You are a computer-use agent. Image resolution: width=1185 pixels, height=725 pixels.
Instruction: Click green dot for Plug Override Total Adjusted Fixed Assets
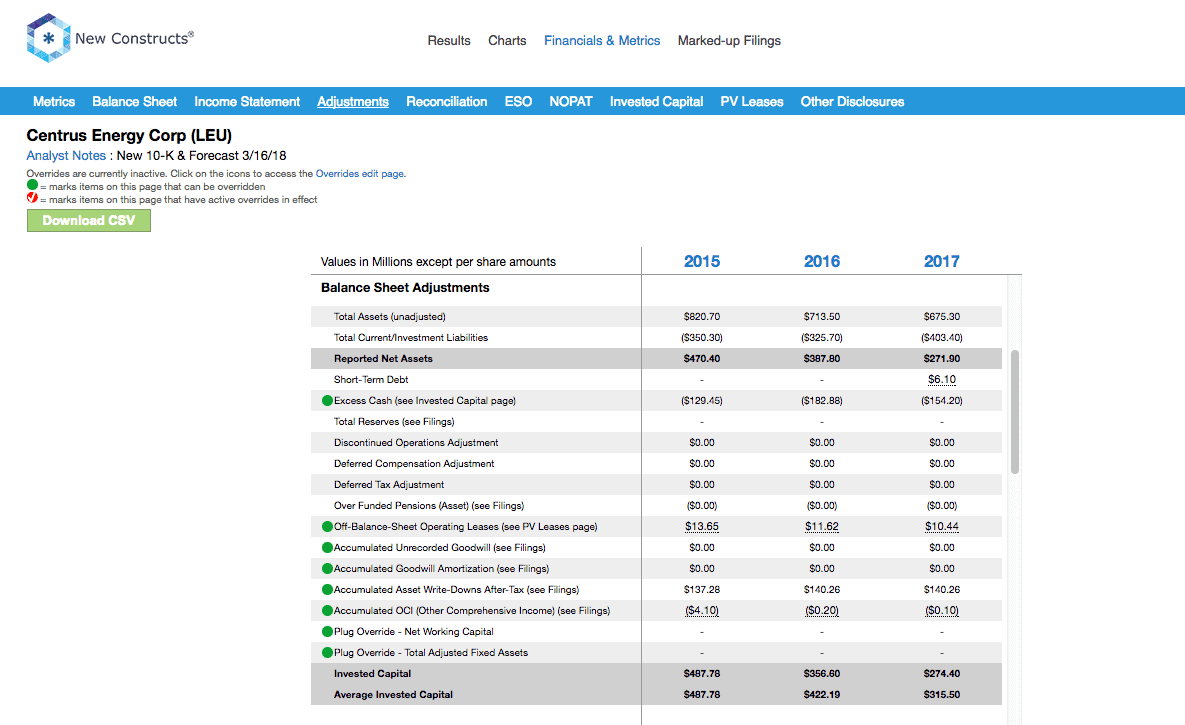(x=327, y=653)
